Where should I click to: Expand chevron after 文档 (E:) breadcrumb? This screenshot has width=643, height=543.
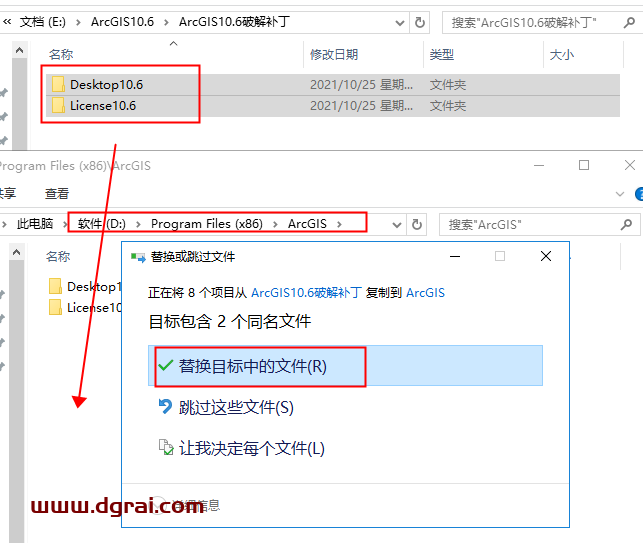tap(78, 22)
